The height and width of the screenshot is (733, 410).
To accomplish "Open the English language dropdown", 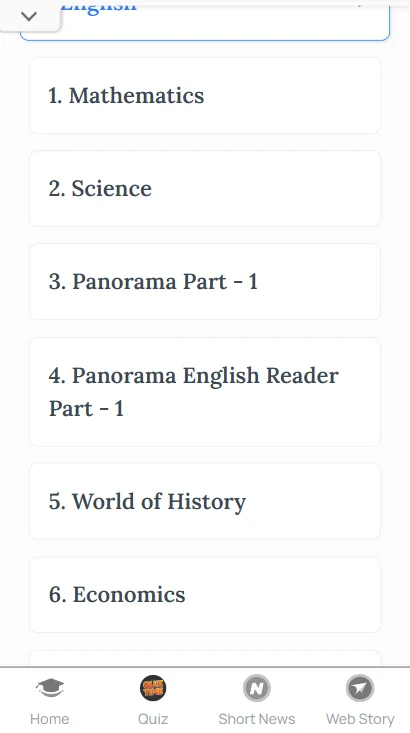I will coord(205,21).
